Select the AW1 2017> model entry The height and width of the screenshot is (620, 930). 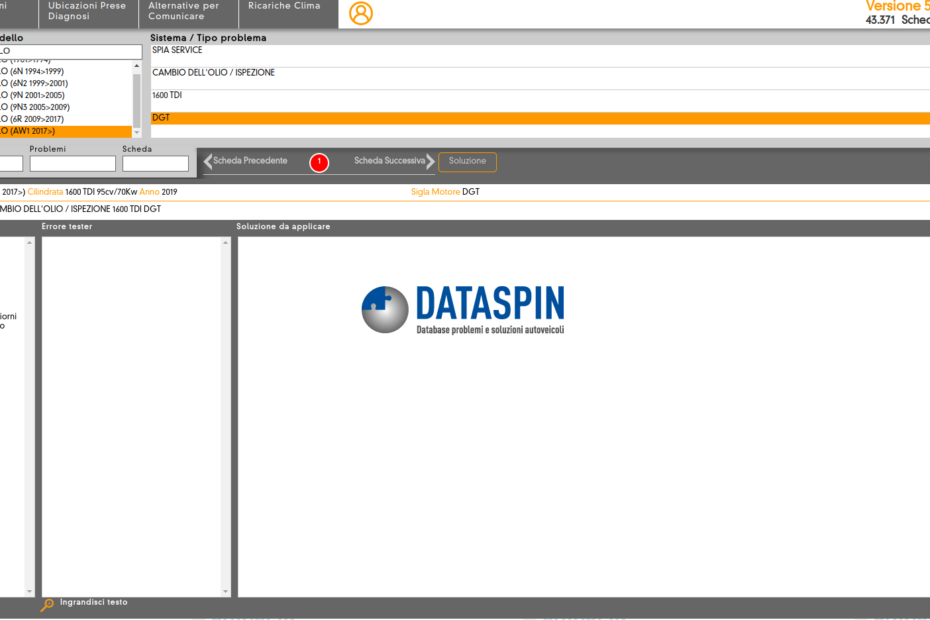point(65,131)
